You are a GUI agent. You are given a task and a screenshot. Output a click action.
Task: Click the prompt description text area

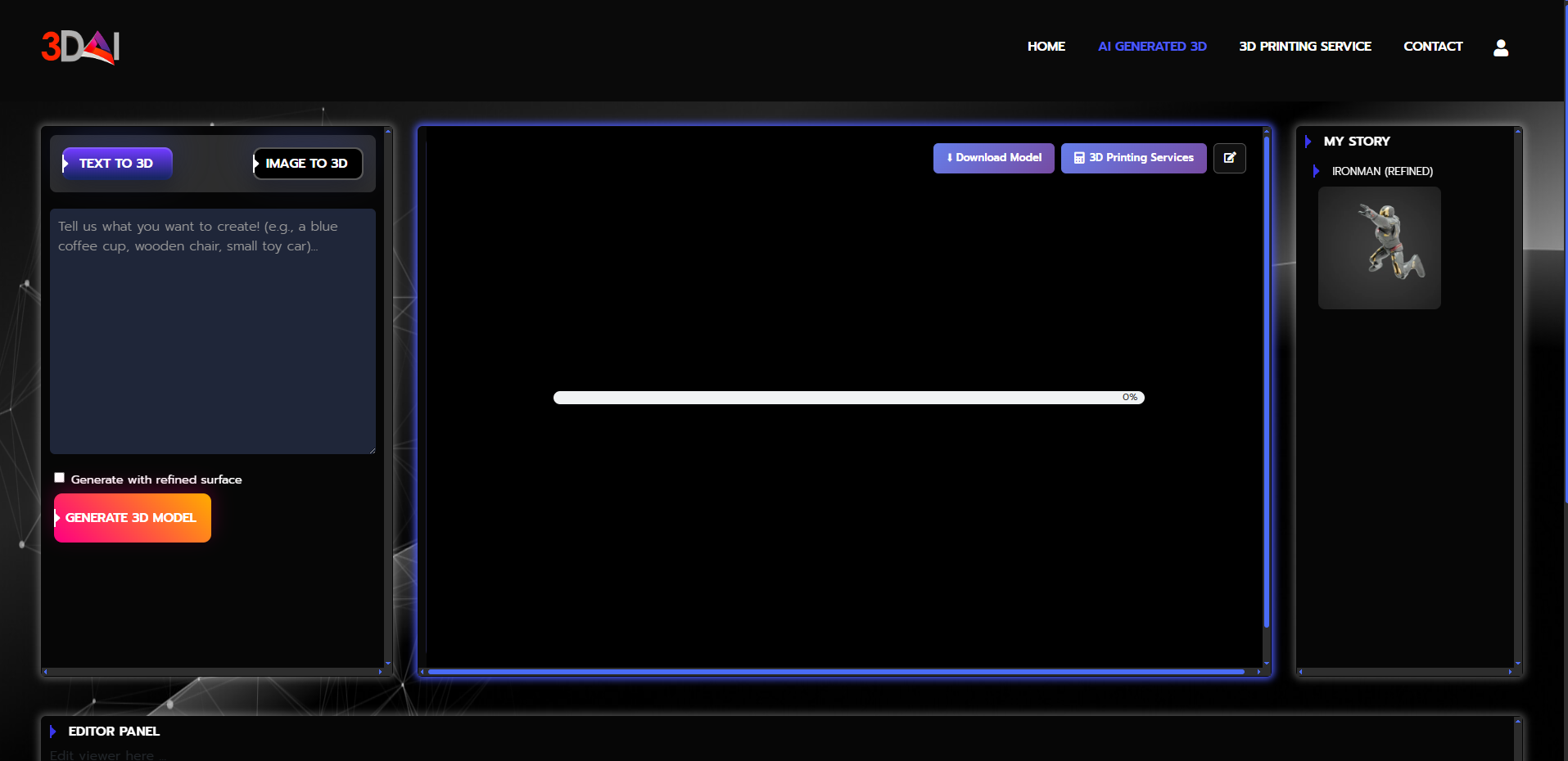[x=213, y=331]
